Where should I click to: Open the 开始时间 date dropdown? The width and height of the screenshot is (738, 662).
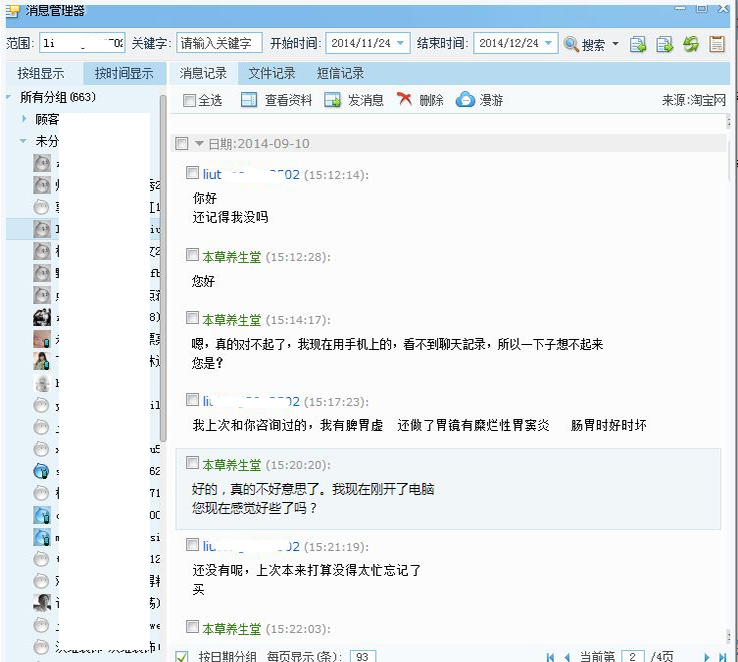[x=401, y=43]
